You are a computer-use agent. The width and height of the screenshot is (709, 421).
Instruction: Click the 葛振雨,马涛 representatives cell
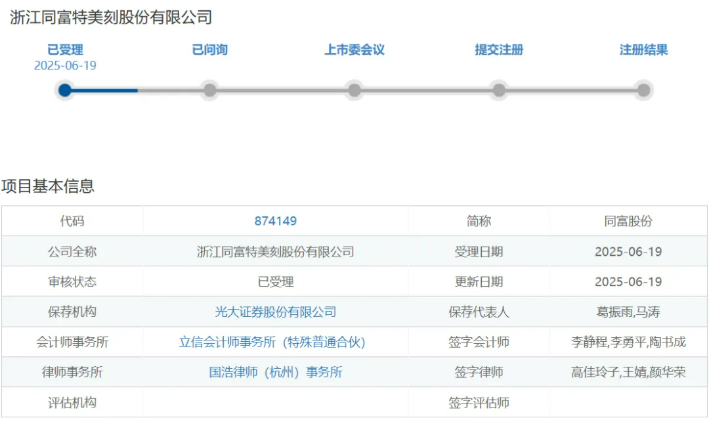(x=629, y=312)
